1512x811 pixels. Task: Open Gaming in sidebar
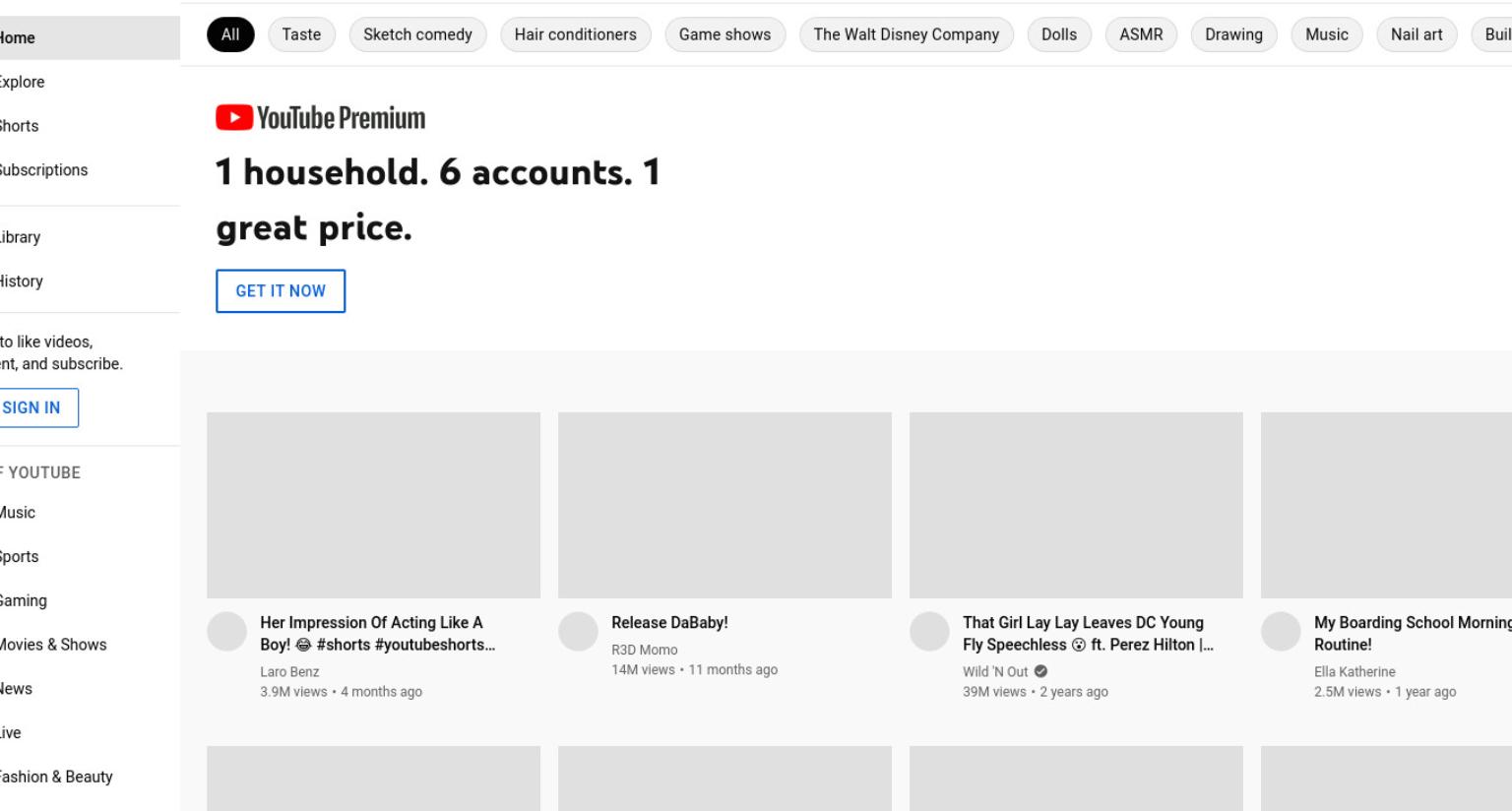coord(90,600)
